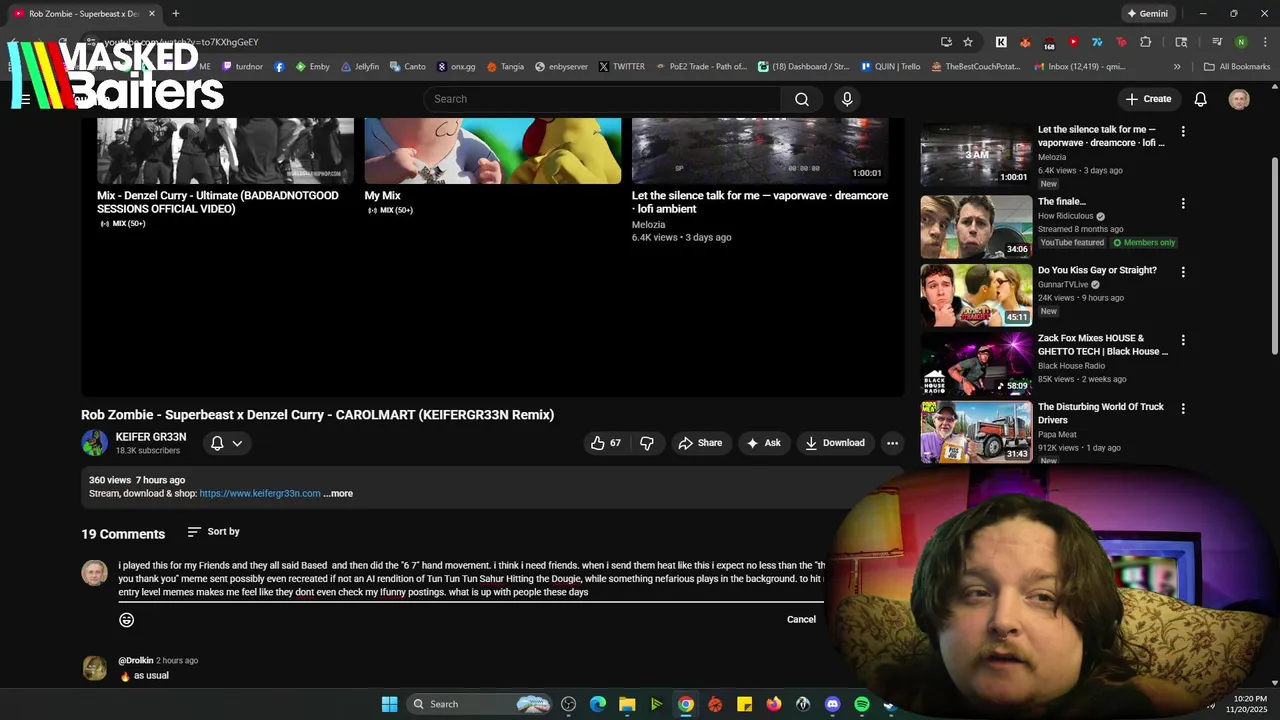Switch to Rob Zombie Superbeast tab

click(x=84, y=13)
